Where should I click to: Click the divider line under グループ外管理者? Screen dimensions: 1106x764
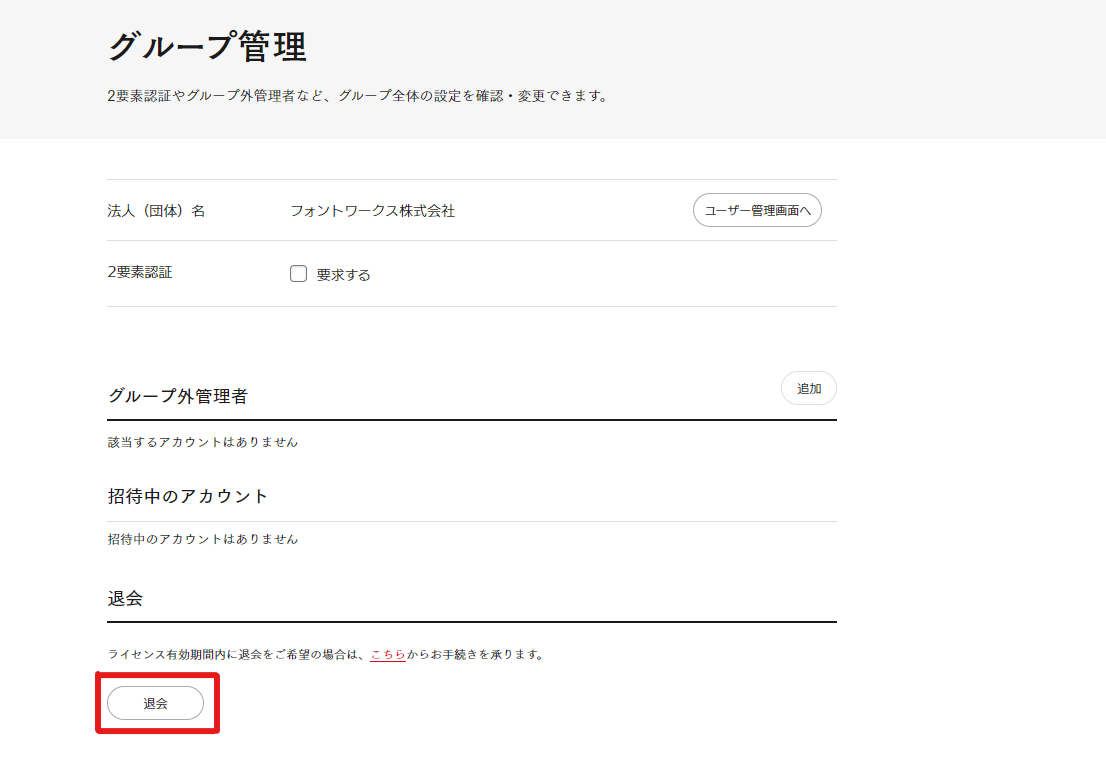pos(471,420)
